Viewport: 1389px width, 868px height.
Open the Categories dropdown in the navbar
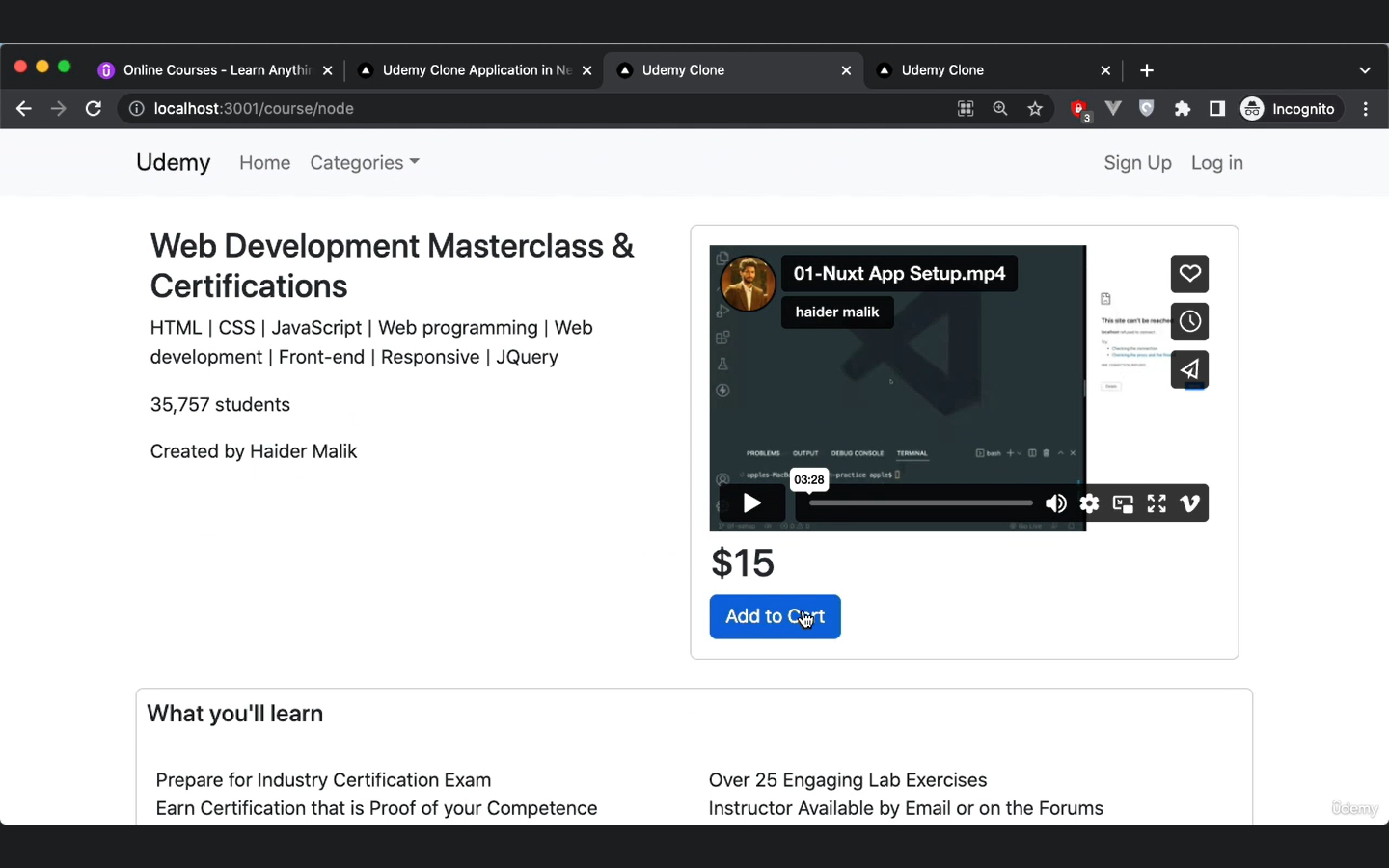click(365, 163)
